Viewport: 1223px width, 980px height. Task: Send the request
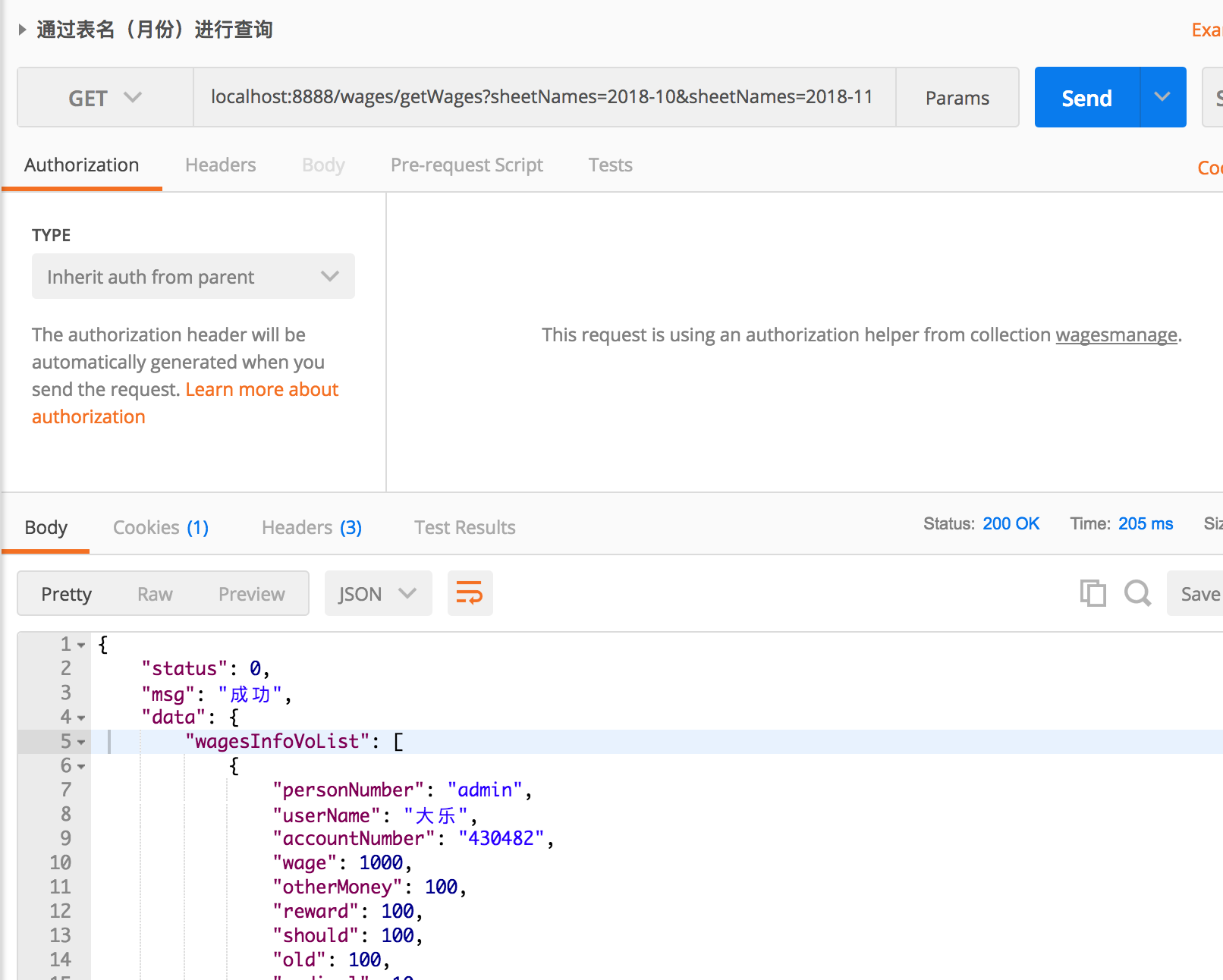1086,97
